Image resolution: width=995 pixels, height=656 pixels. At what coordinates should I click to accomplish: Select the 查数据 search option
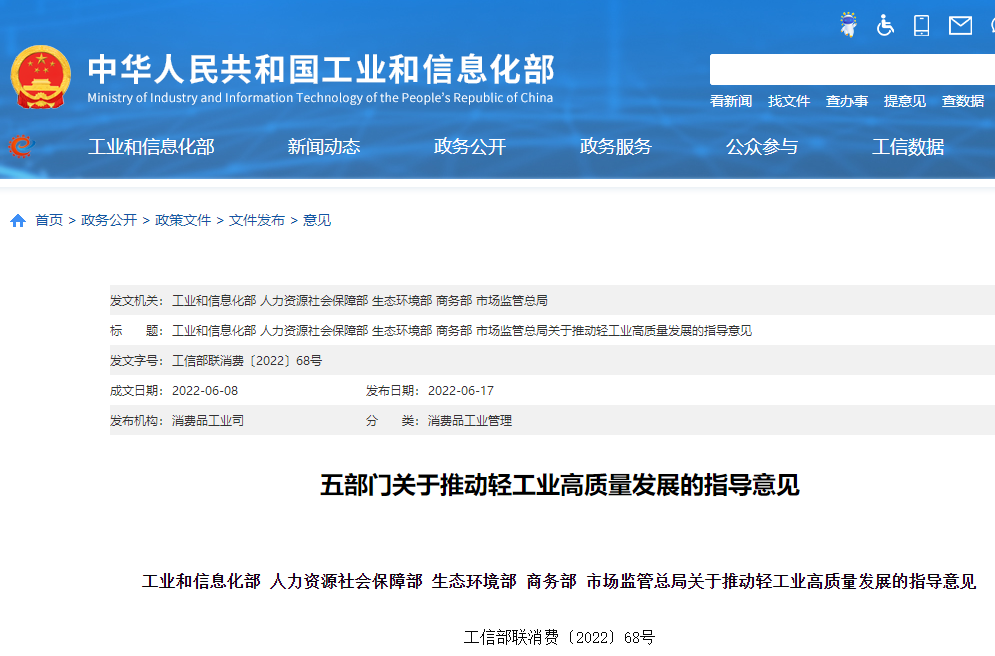(963, 102)
